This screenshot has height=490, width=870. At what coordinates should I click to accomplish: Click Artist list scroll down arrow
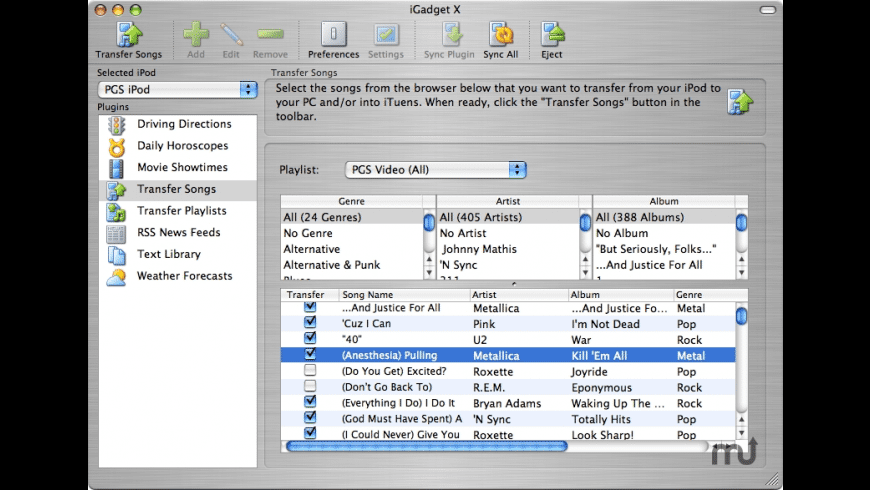point(585,272)
